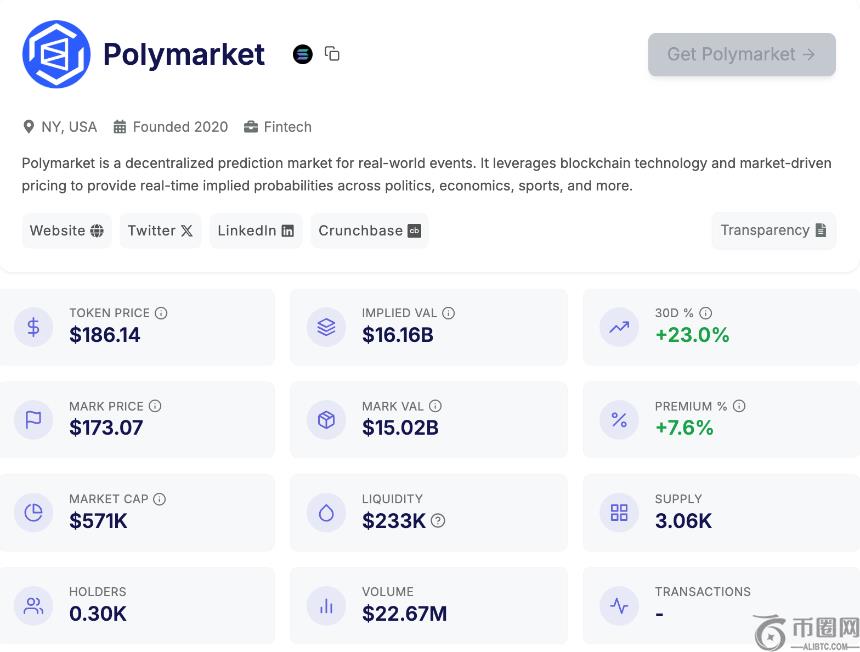Screen dimensions: 860x652
Task: Click the Solana chain icon
Action: pyautogui.click(x=303, y=54)
